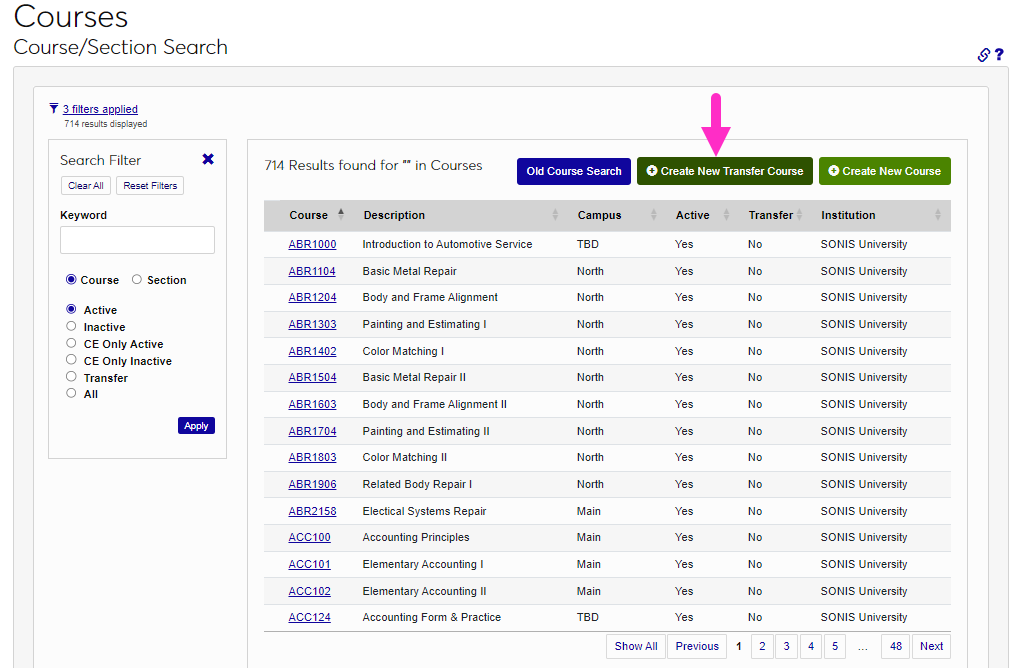Screen dimensions: 1022x668
Task: Sort by Description column sort icon
Action: point(556,215)
